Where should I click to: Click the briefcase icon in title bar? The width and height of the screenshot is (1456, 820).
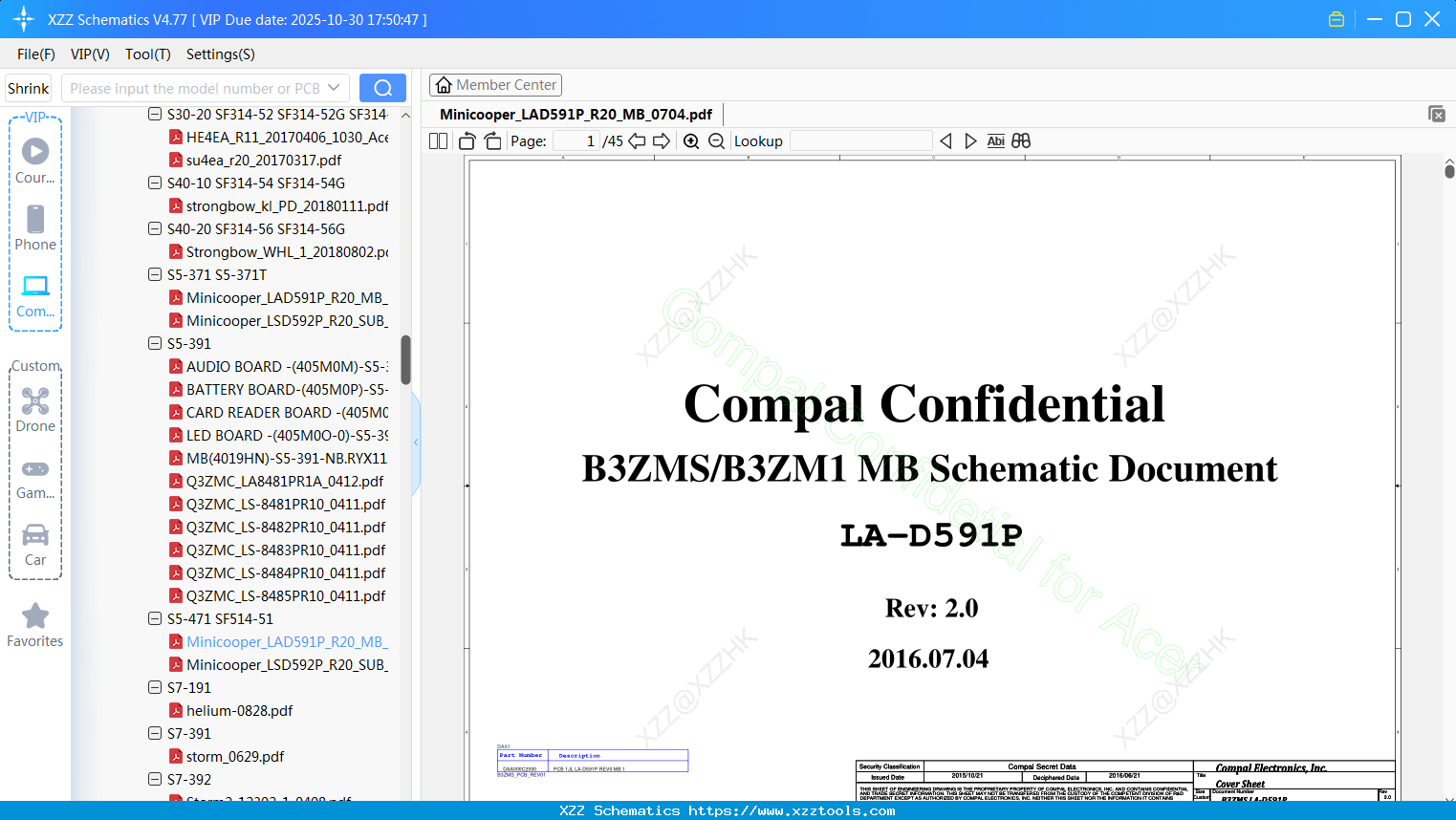[x=1336, y=19]
